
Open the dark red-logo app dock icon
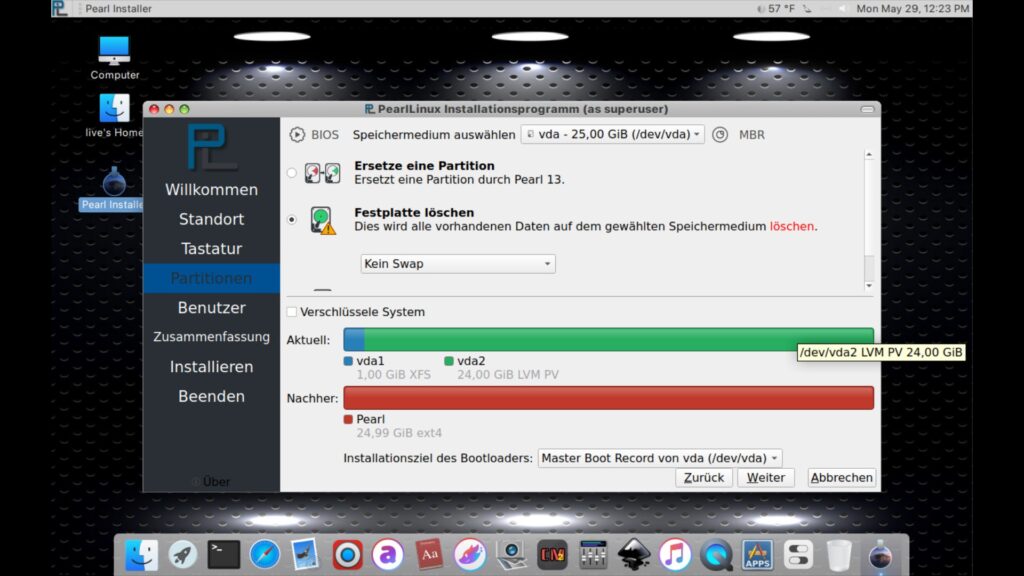(x=552, y=554)
